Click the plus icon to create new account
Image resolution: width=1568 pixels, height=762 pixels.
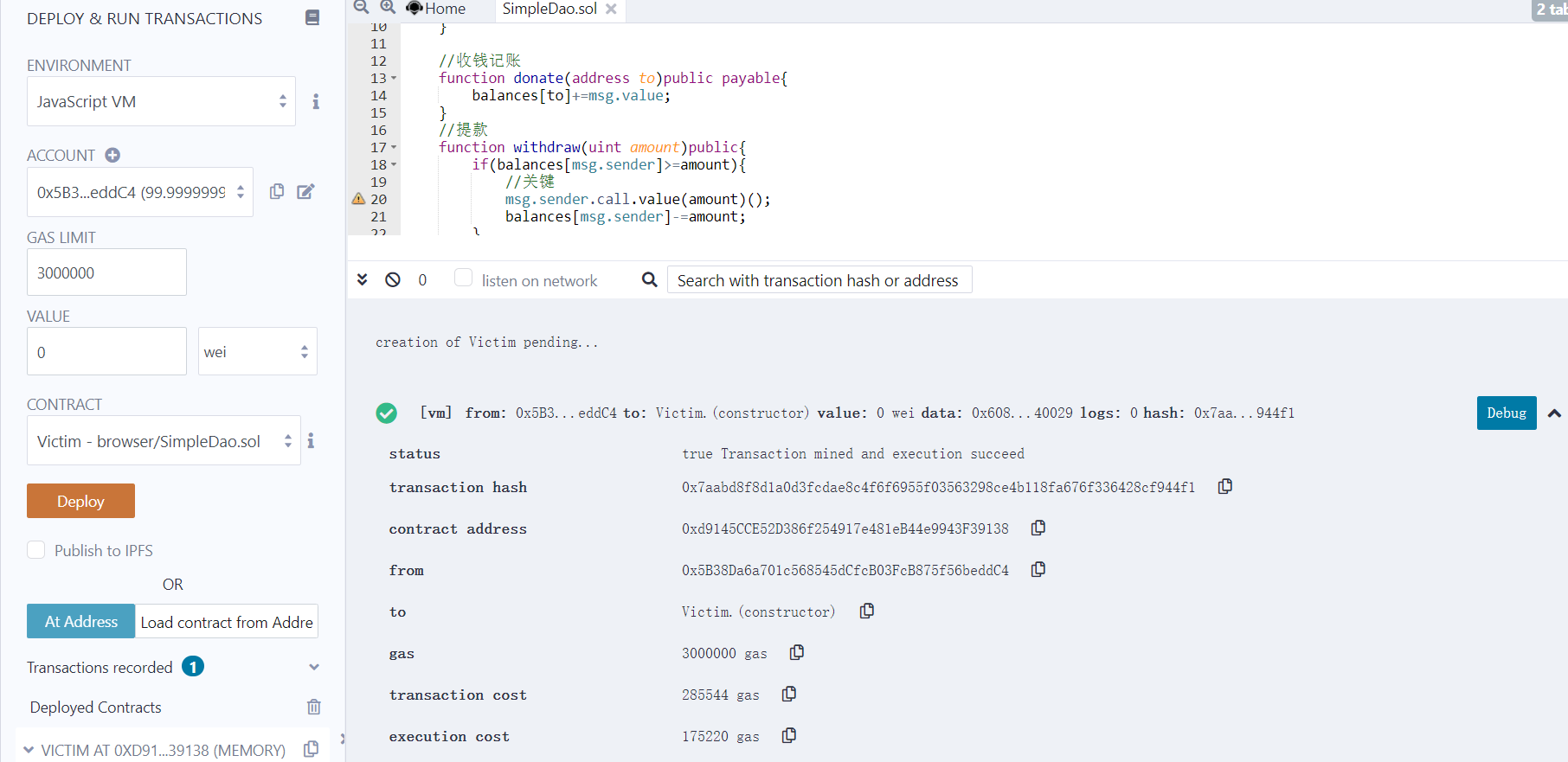pyautogui.click(x=112, y=155)
